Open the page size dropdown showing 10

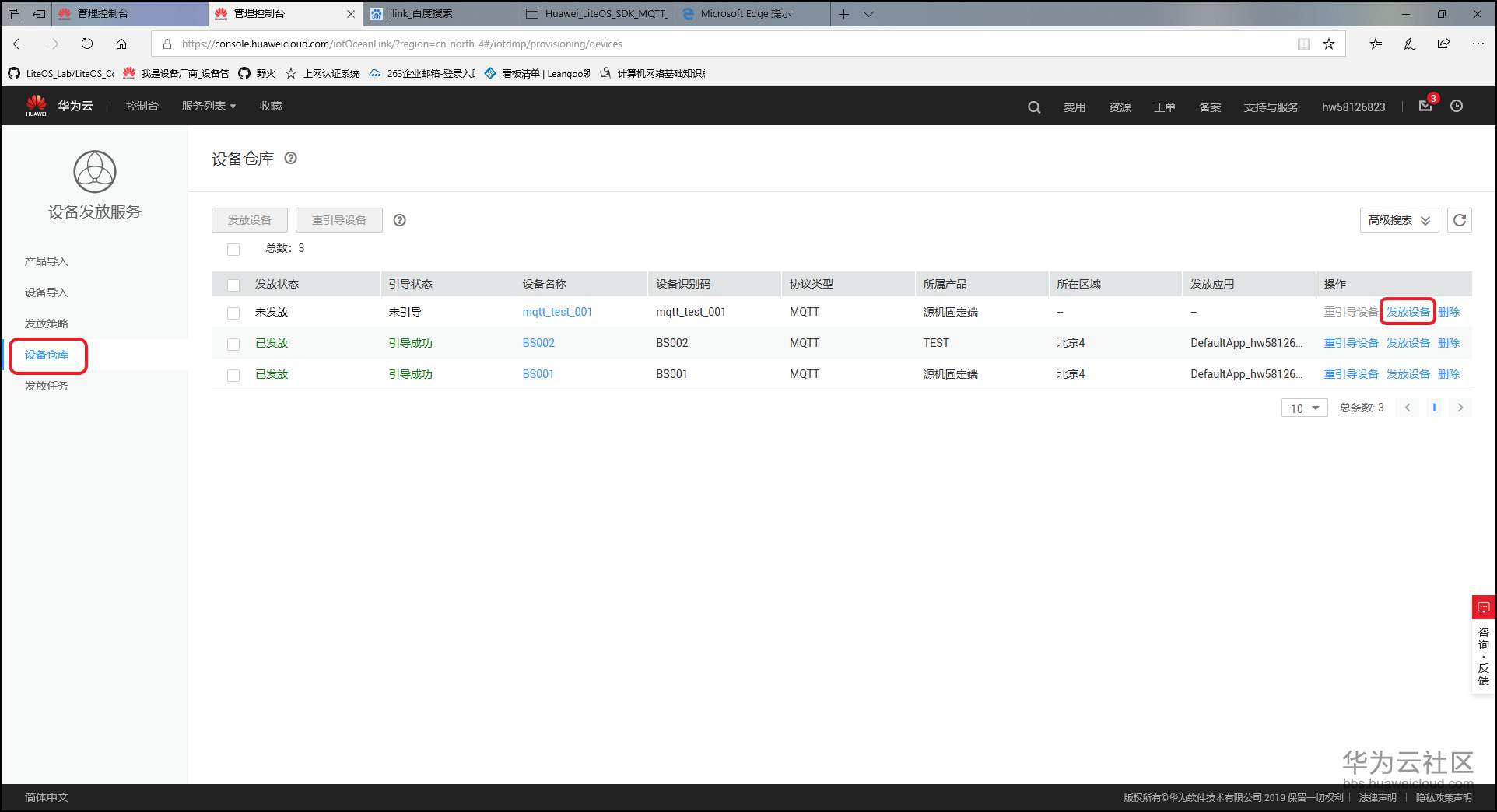coord(1304,408)
